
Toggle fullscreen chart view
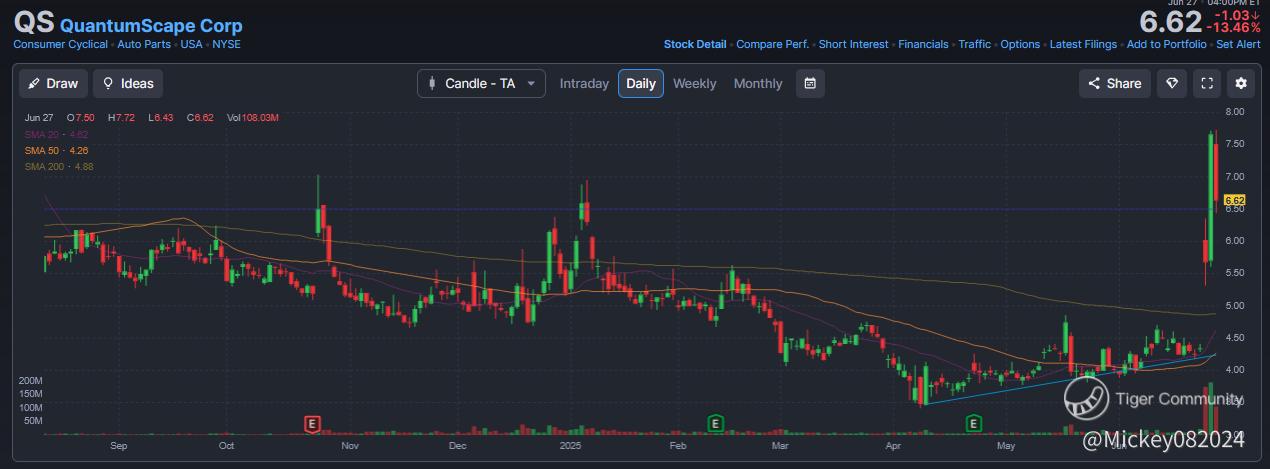coord(1207,84)
